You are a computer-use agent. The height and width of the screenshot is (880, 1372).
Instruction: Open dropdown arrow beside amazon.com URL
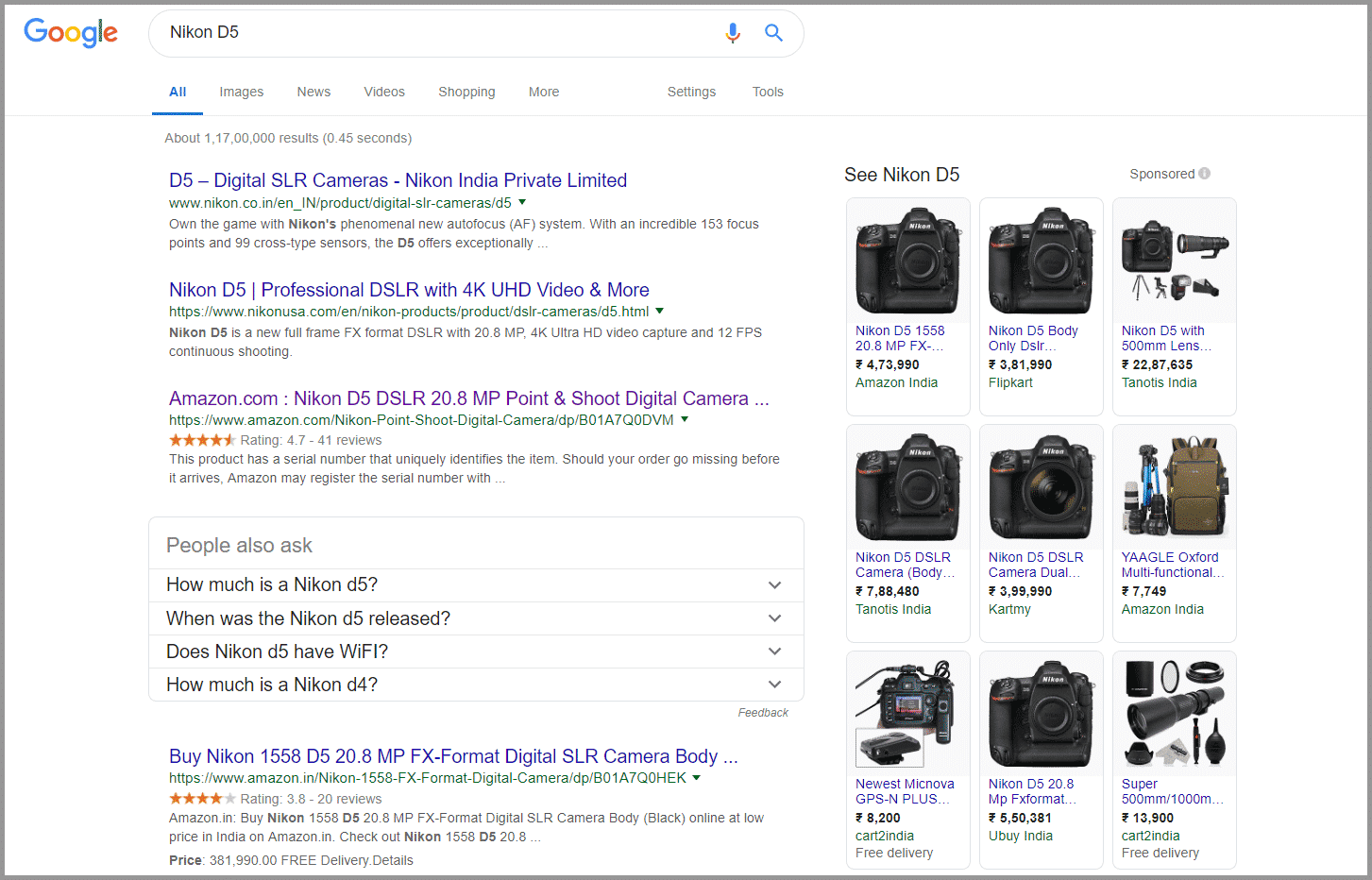pos(685,419)
